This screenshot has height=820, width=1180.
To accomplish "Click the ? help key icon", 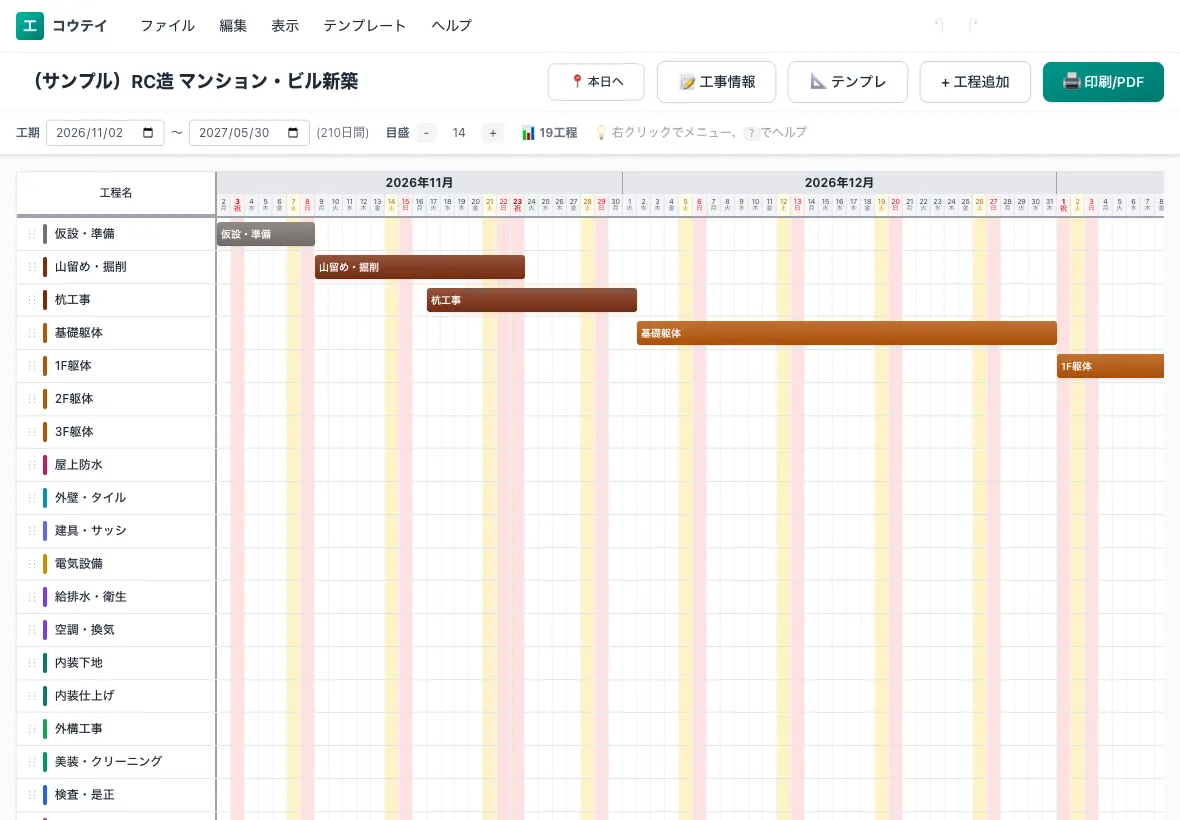I will (x=751, y=133).
